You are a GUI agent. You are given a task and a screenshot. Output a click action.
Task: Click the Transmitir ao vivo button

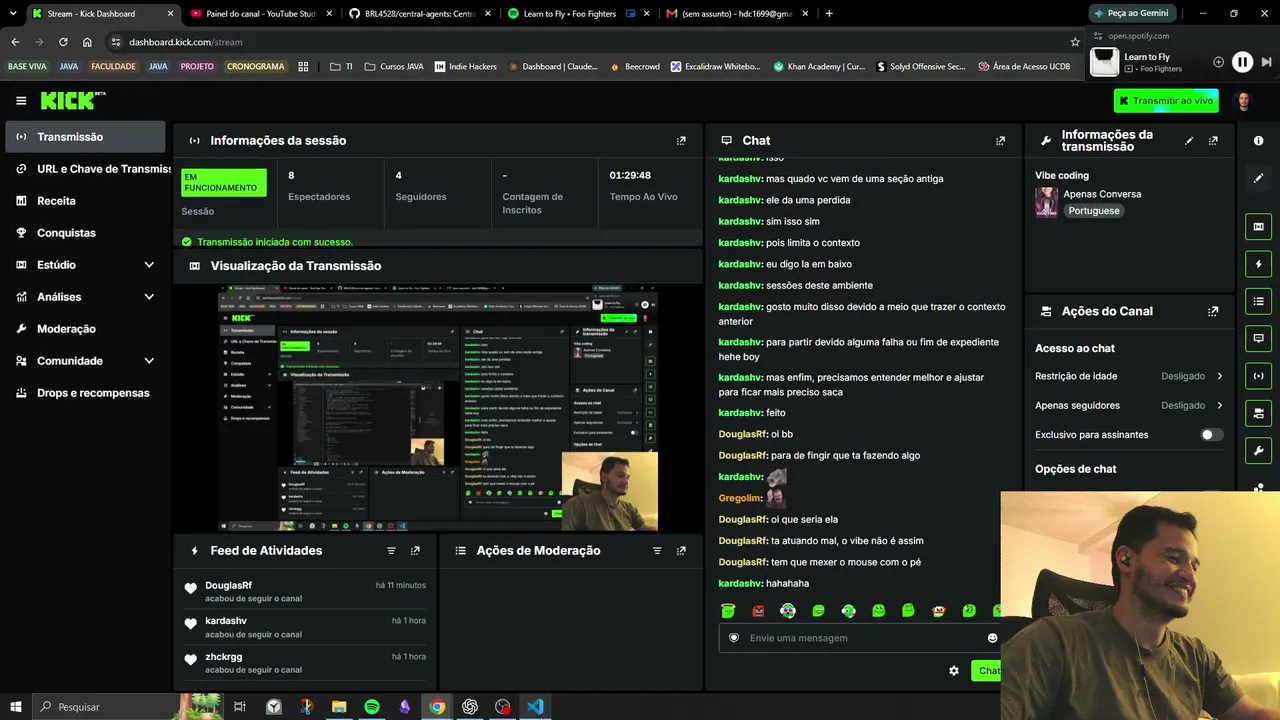point(1166,101)
